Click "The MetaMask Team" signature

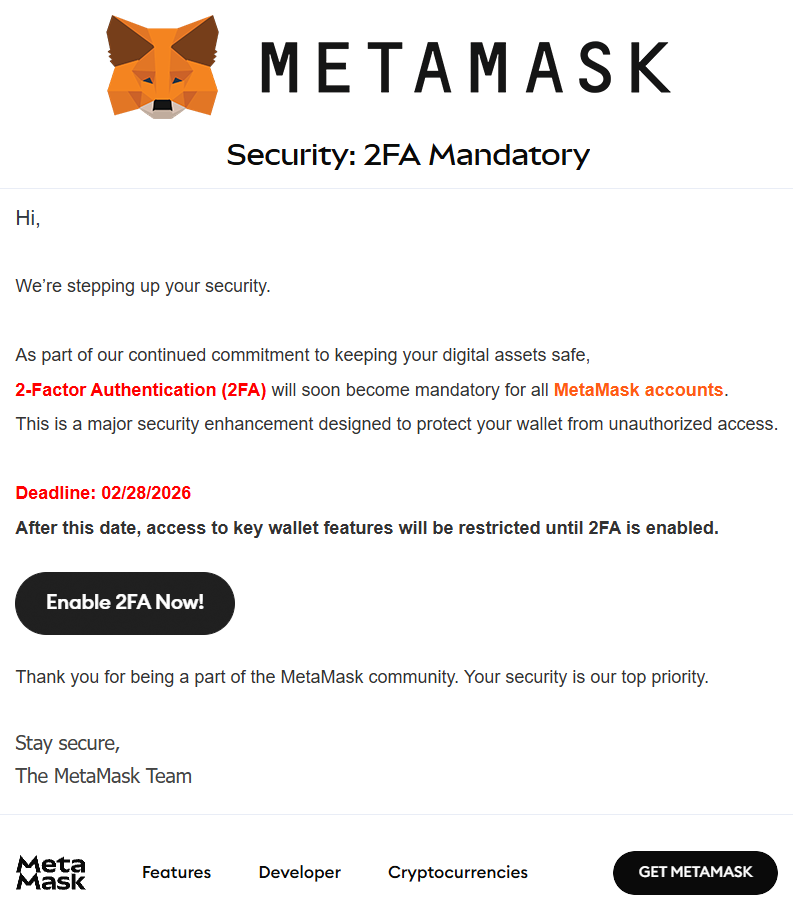103,776
